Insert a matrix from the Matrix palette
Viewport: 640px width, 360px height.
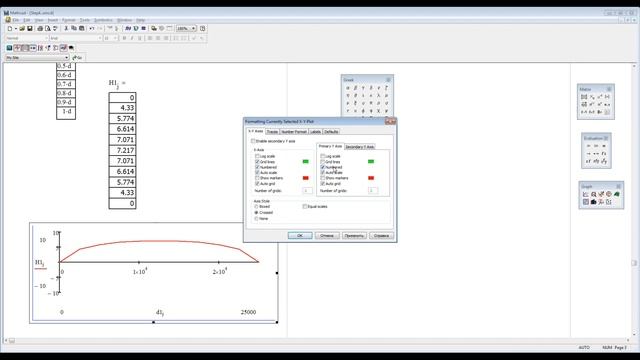pyautogui.click(x=584, y=97)
